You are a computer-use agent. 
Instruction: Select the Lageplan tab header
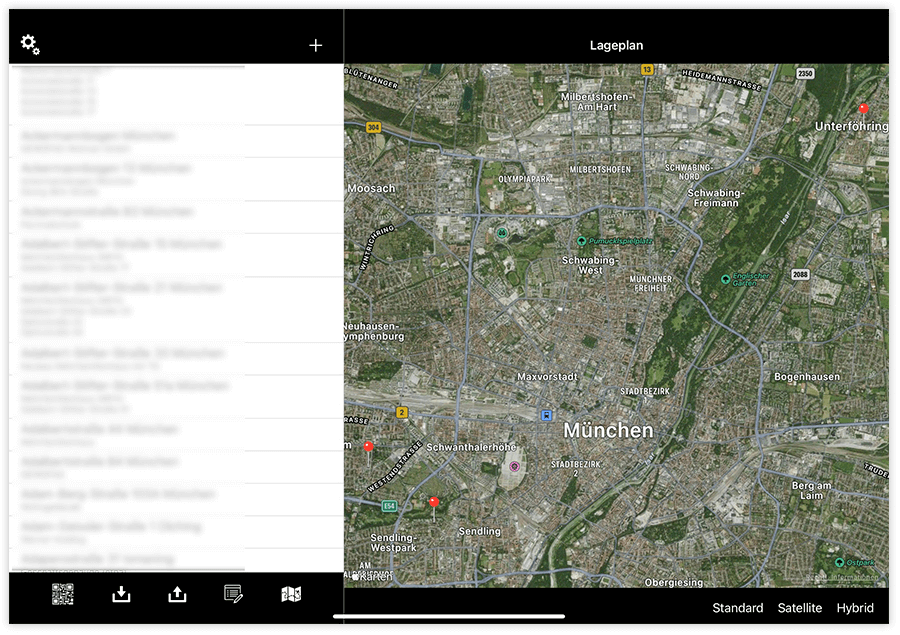616,44
